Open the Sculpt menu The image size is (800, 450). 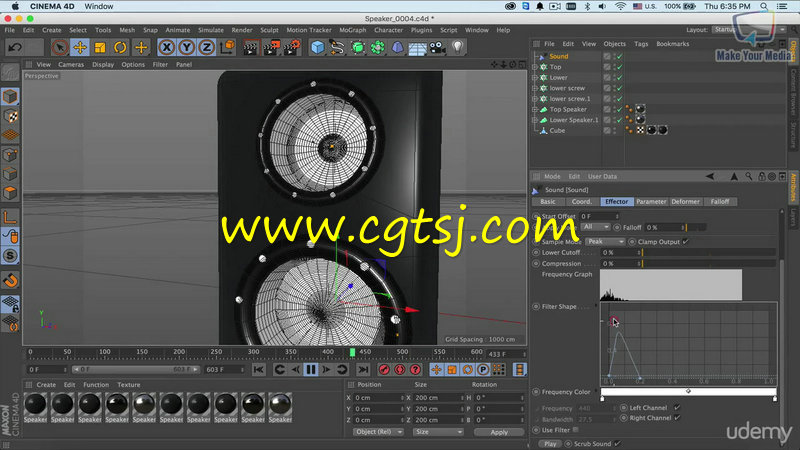point(269,30)
